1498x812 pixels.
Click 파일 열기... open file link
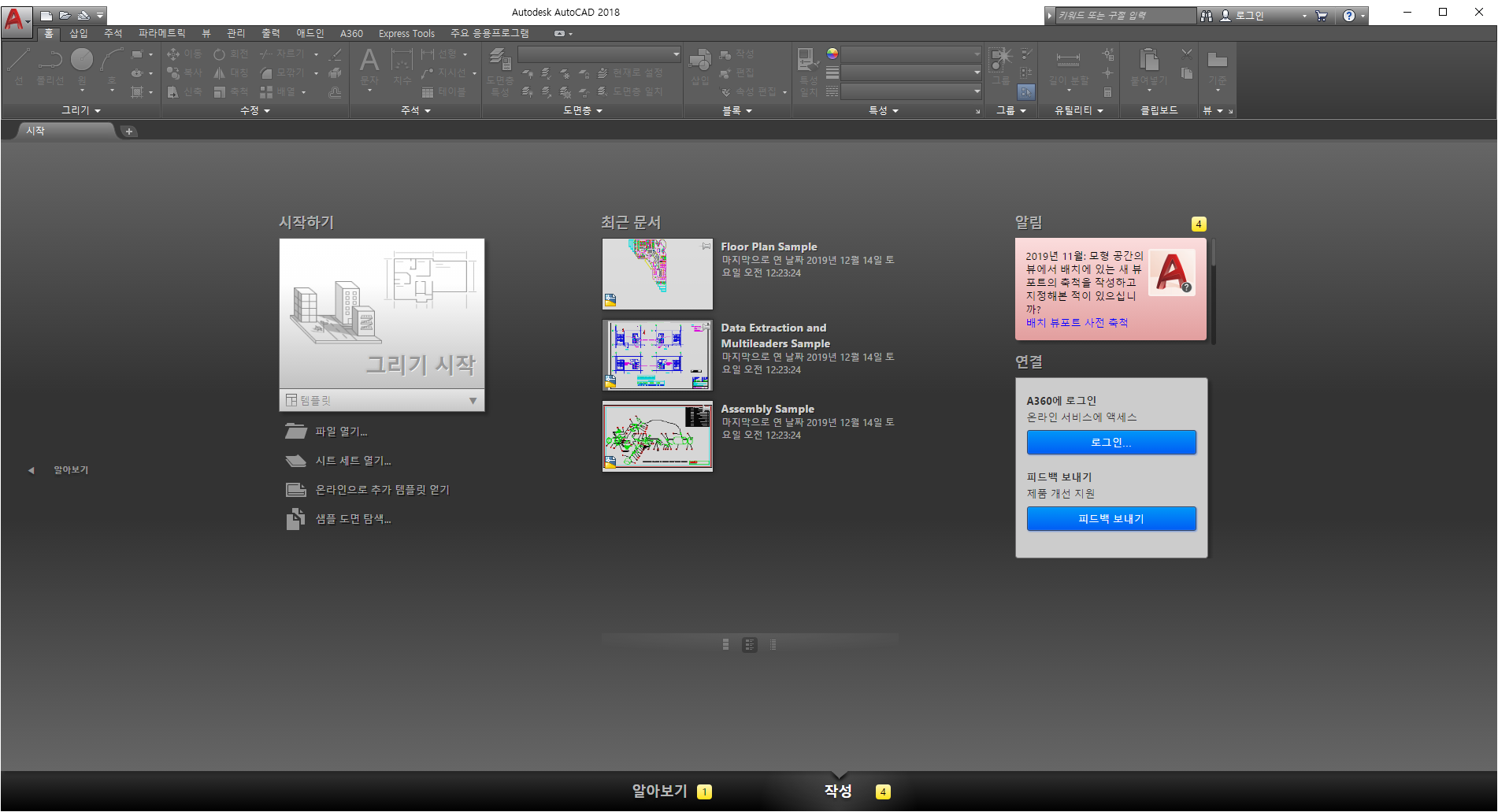tap(327, 432)
